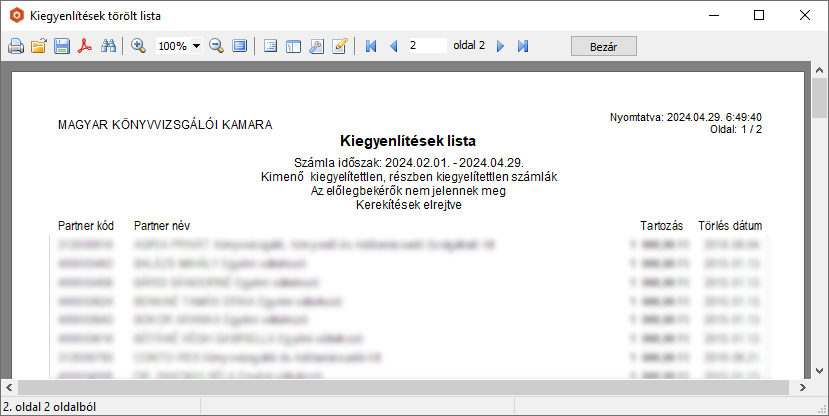Image resolution: width=829 pixels, height=416 pixels.
Task: Click the edit page pencil icon
Action: [x=340, y=47]
